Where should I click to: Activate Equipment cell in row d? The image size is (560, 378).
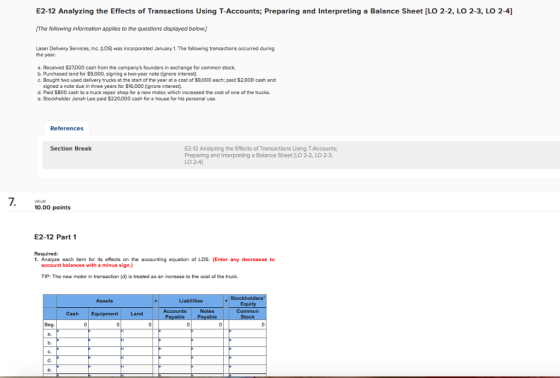coord(105,360)
